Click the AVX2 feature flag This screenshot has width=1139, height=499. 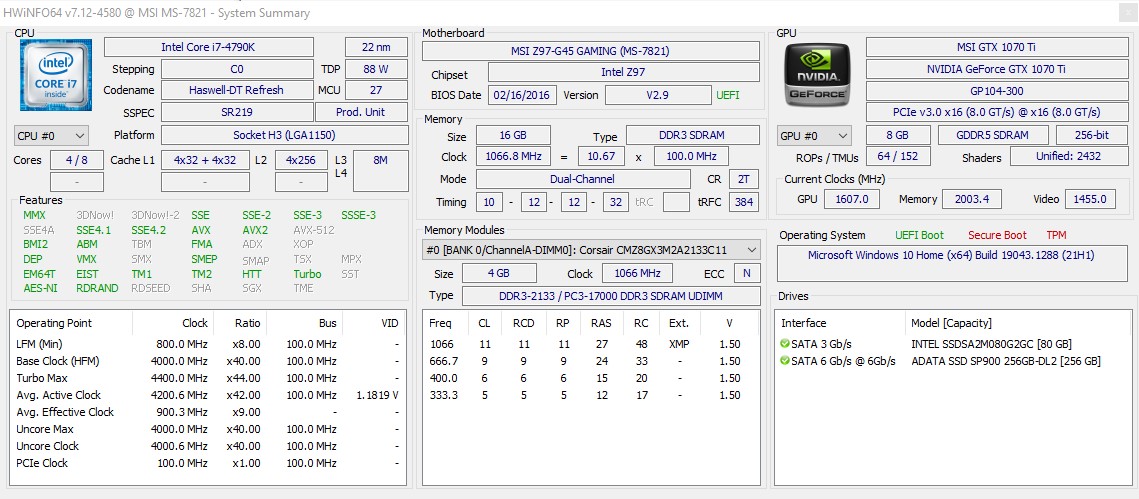coord(255,230)
